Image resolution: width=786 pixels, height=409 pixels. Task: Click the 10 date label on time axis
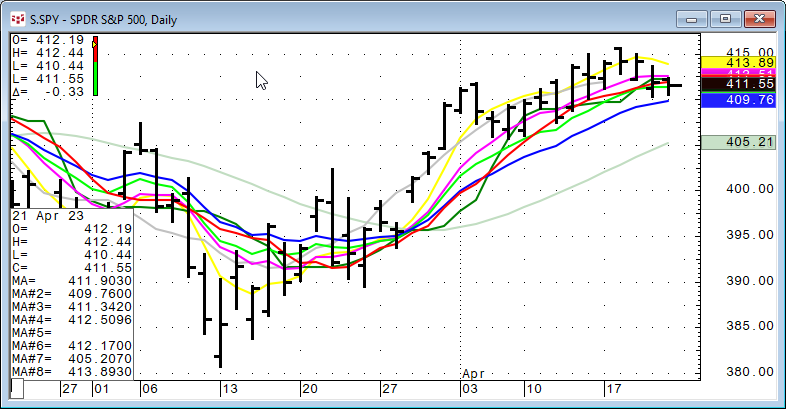[534, 389]
